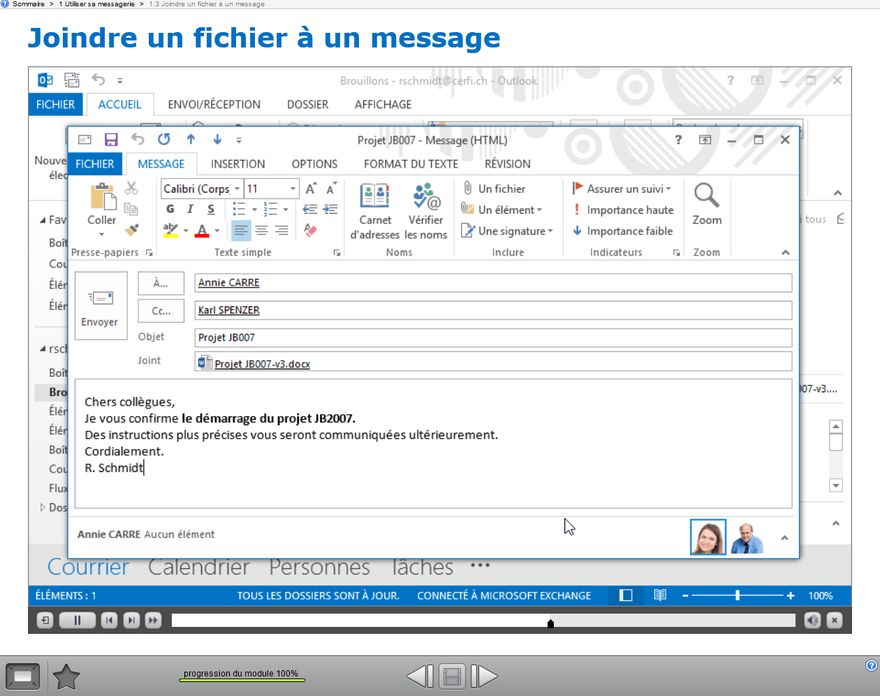Open the À... recipients button

pyautogui.click(x=160, y=284)
